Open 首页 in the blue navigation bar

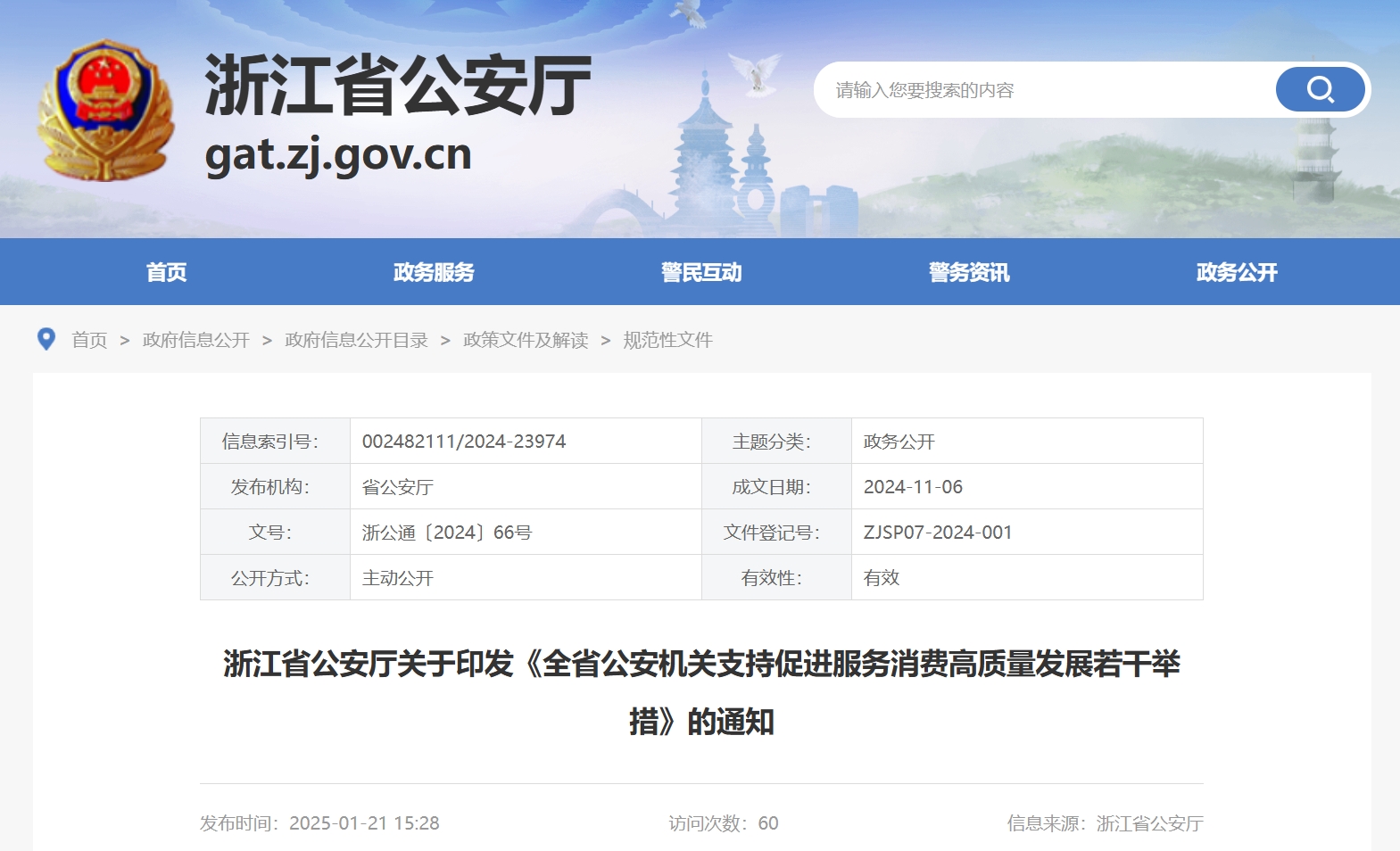[166, 272]
